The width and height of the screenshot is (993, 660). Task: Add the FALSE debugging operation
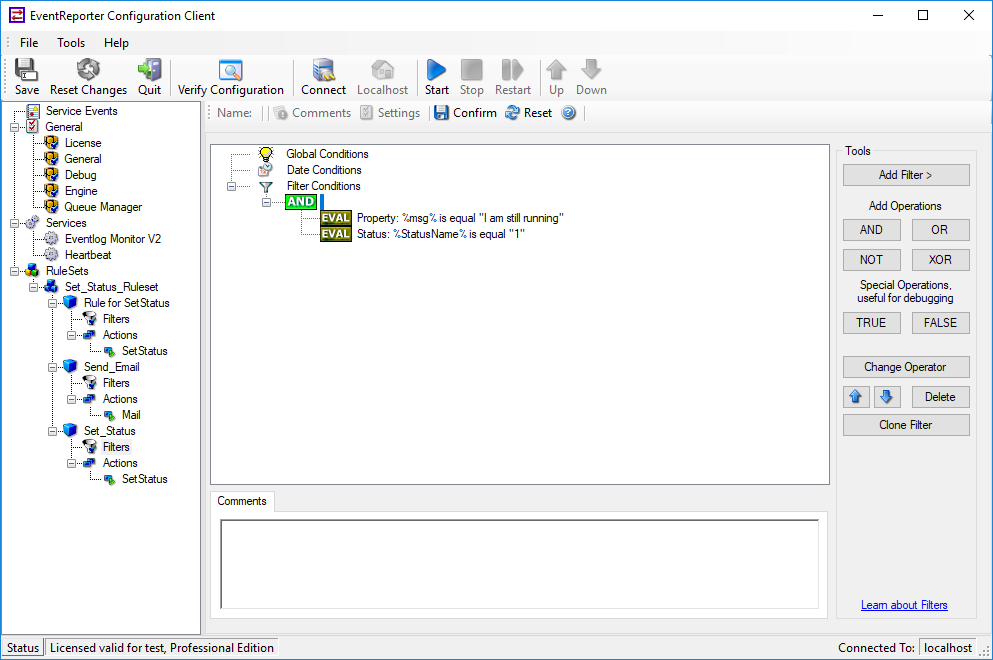coord(940,323)
